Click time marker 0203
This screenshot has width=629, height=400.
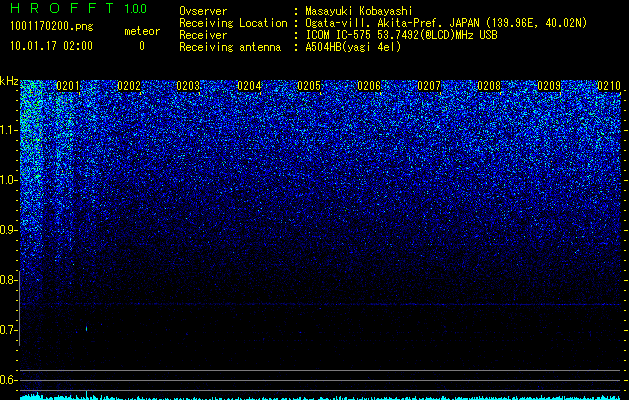pos(188,86)
